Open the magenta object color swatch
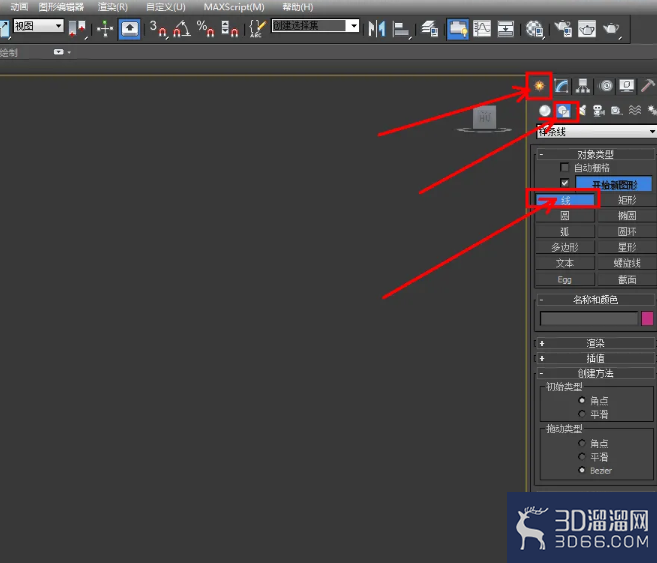Viewport: 657px width, 563px height. [x=647, y=318]
